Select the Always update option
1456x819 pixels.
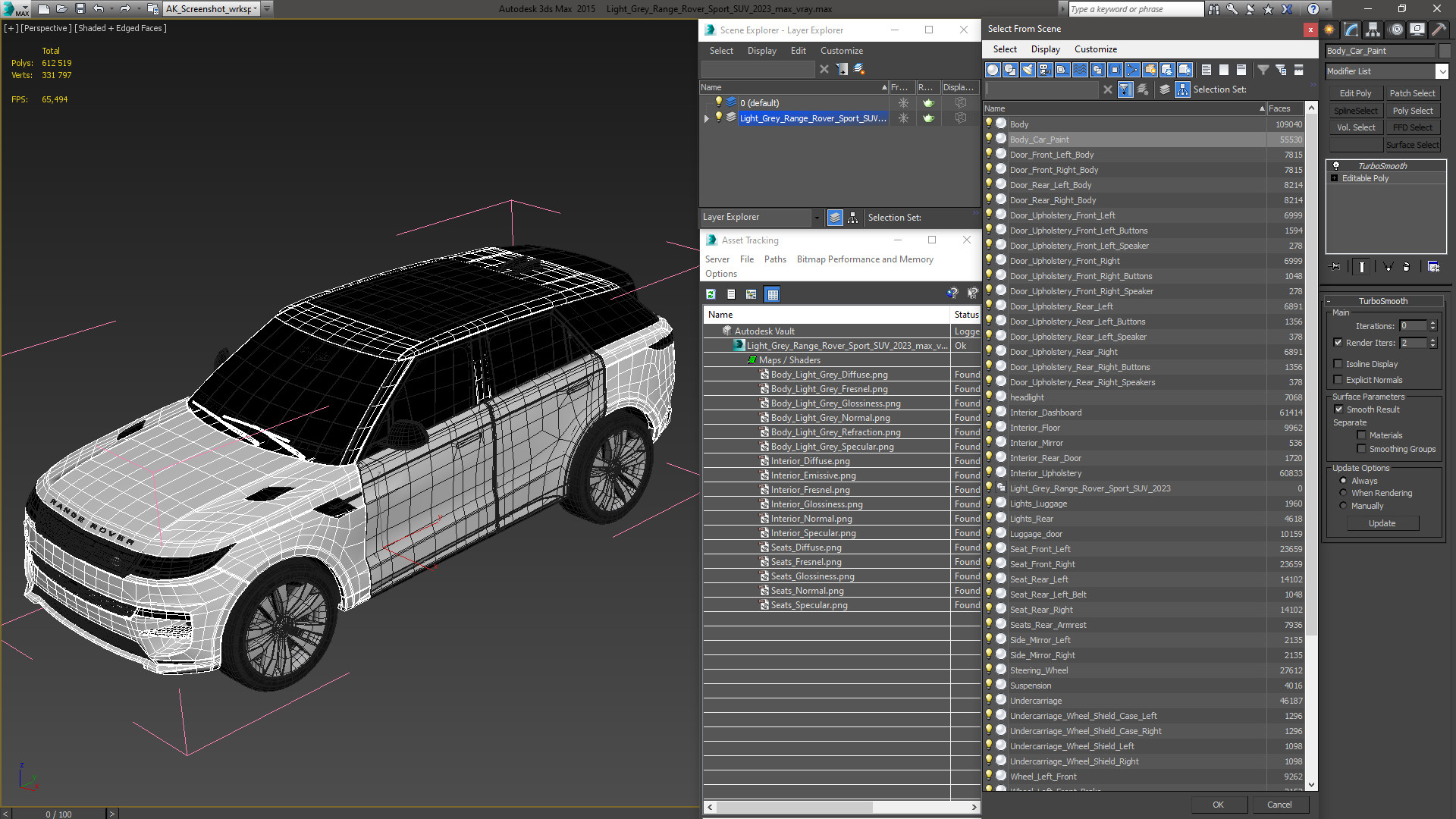(x=1343, y=481)
